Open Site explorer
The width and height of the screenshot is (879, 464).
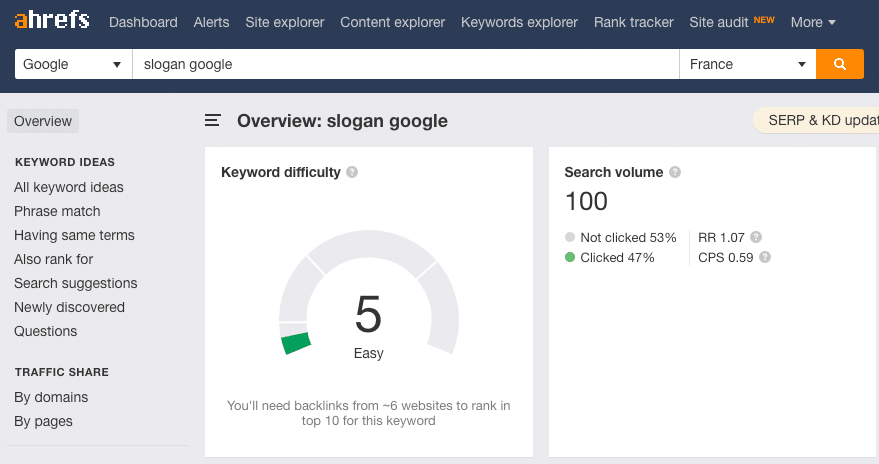[x=285, y=22]
